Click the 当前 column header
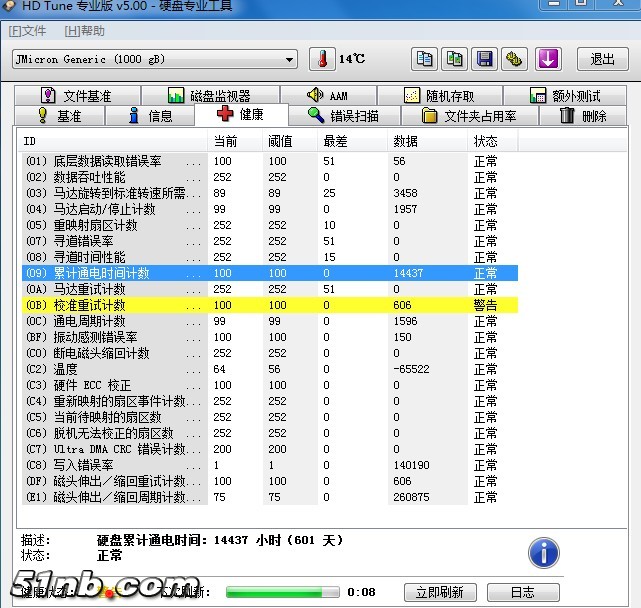The height and width of the screenshot is (608, 641). 235,141
